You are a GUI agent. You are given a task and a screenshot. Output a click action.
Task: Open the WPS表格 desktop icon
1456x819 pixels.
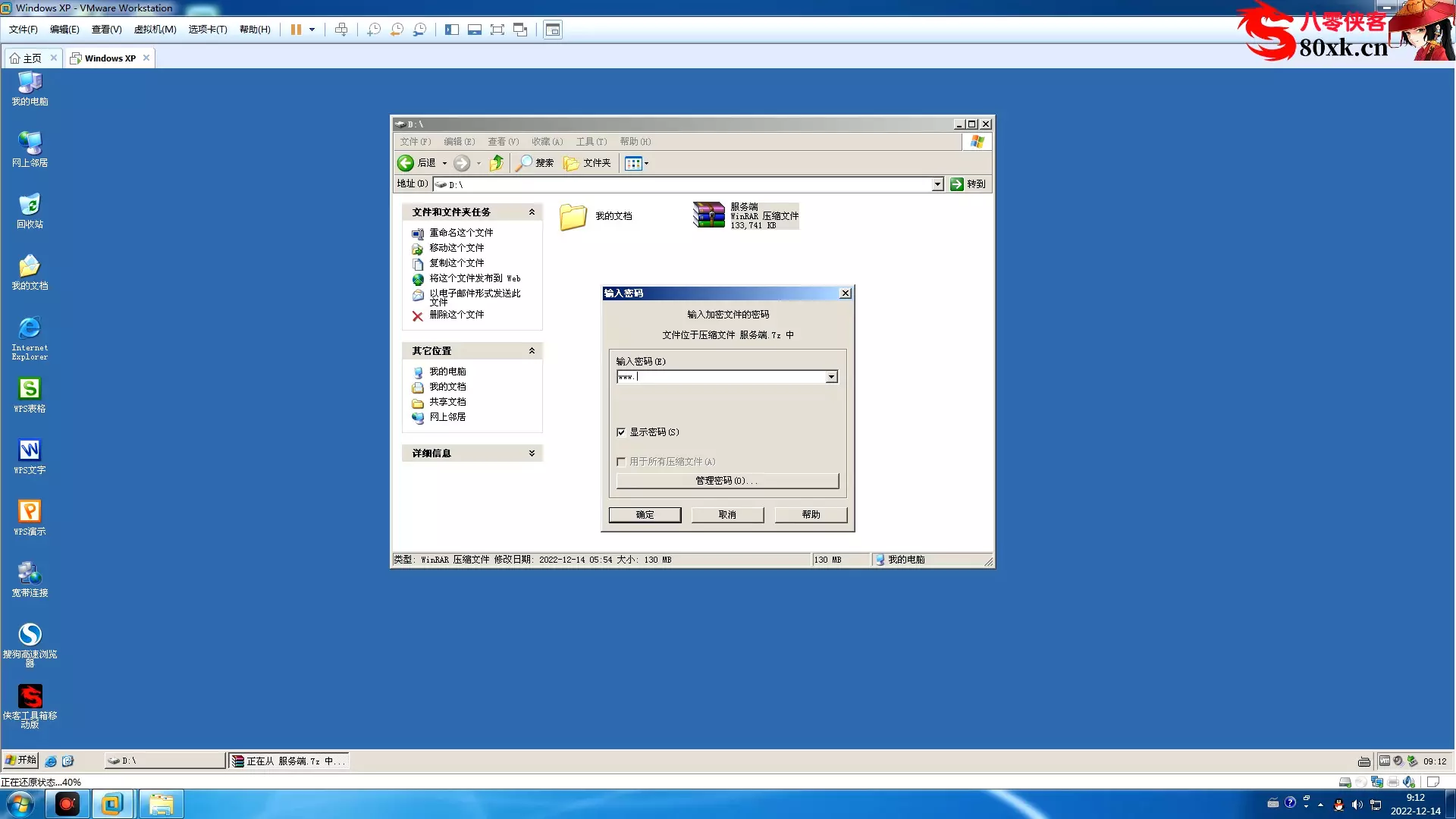point(30,389)
